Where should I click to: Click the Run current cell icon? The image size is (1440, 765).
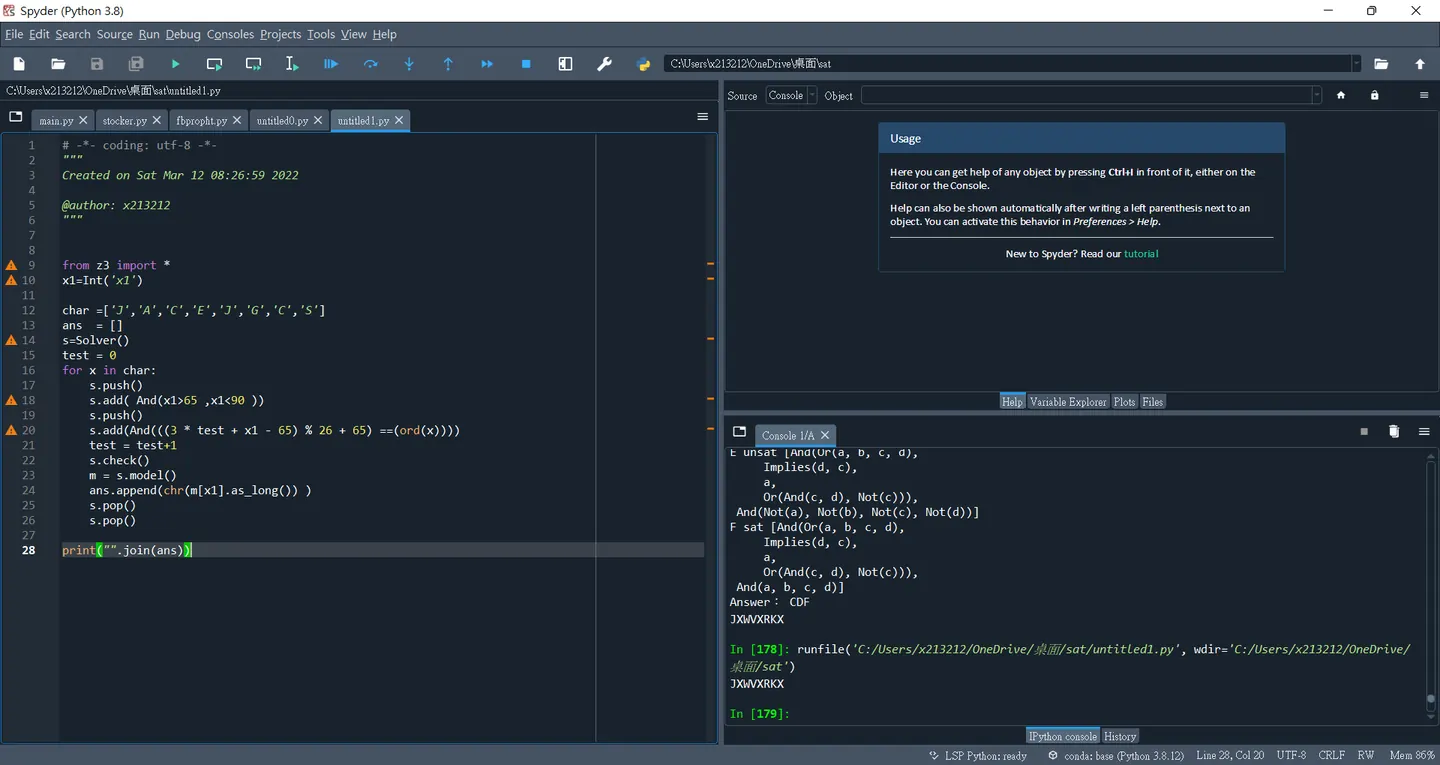click(214, 64)
